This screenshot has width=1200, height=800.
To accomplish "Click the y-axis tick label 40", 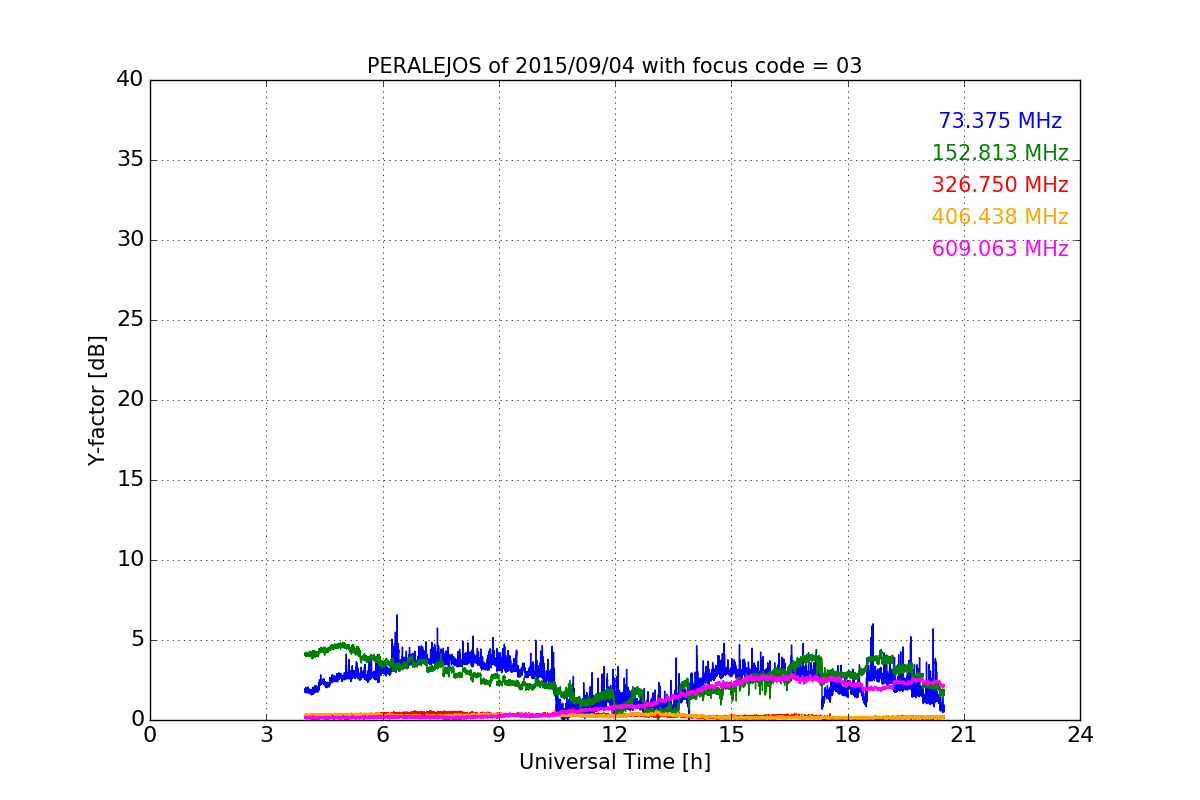I will (x=130, y=80).
